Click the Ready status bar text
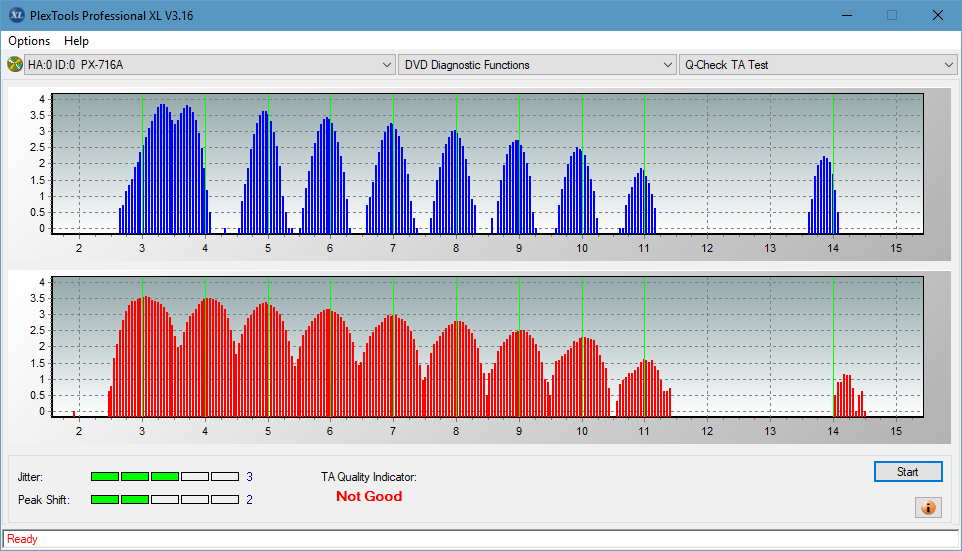Screen dimensions: 962x551 tap(22, 539)
